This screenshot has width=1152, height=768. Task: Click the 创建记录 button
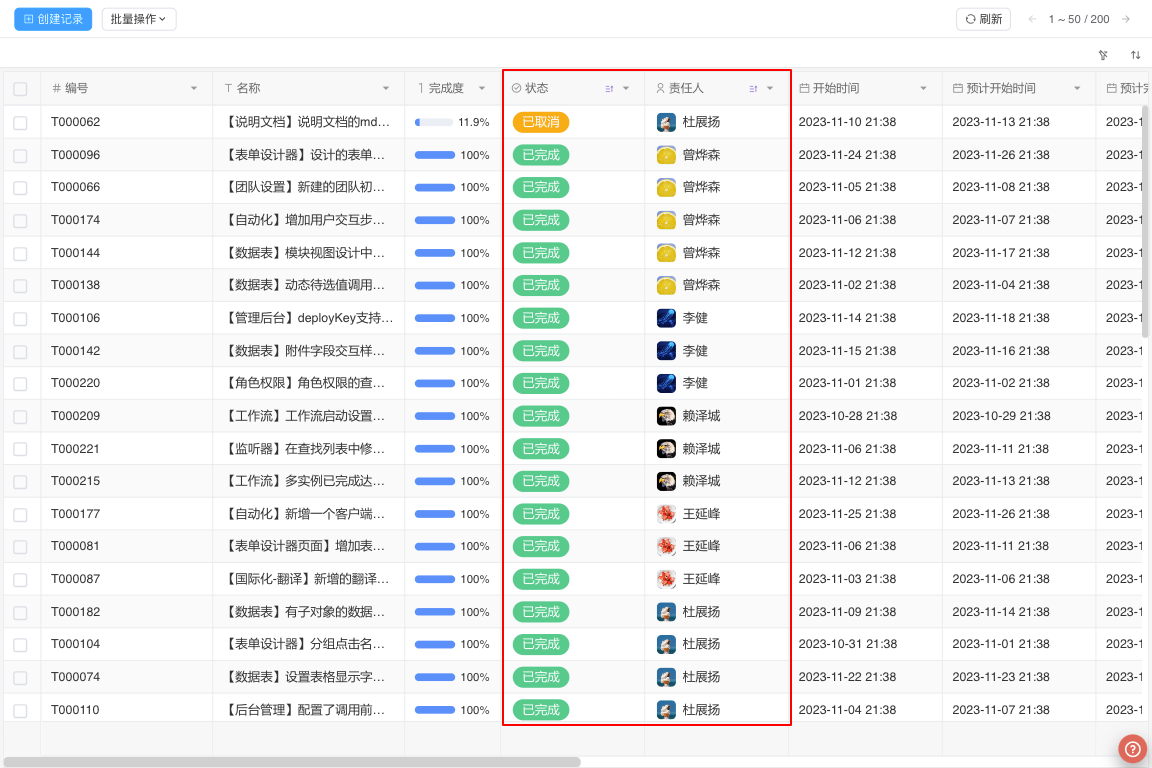pyautogui.click(x=52, y=18)
